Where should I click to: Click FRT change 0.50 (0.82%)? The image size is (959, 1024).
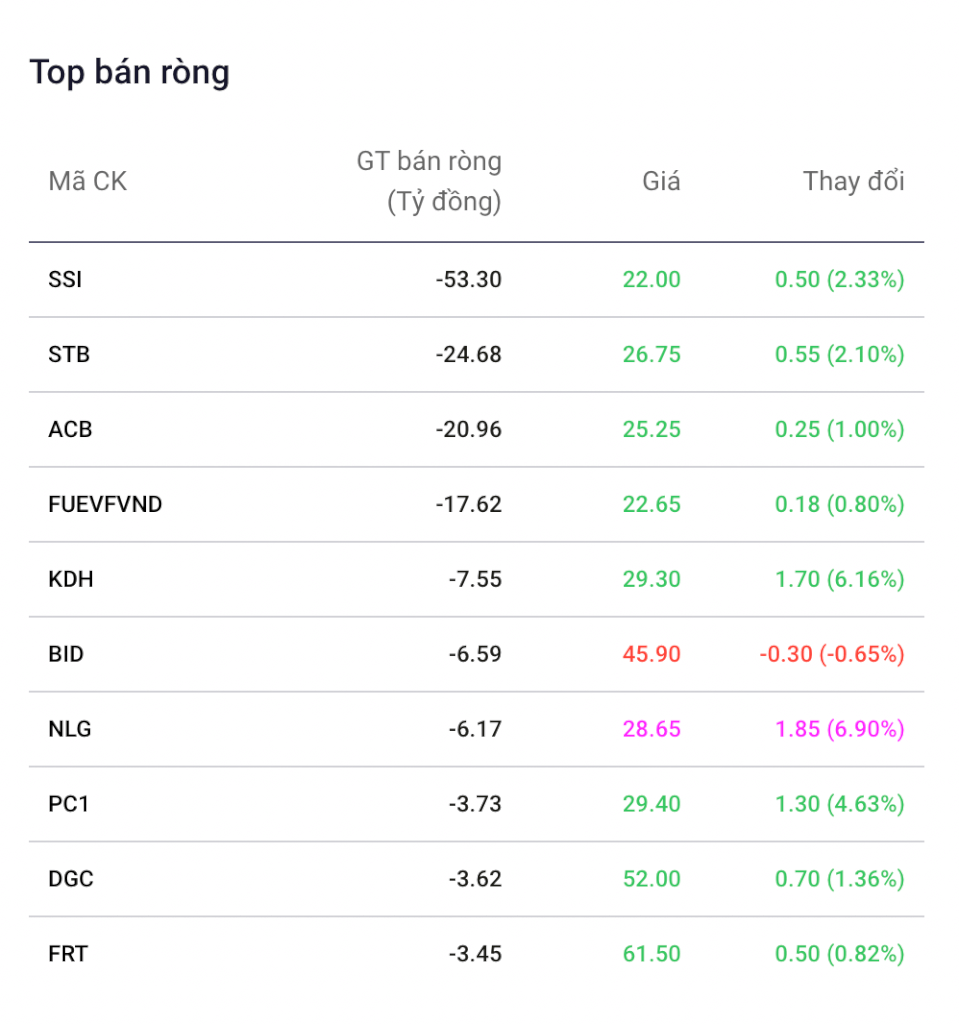(839, 954)
